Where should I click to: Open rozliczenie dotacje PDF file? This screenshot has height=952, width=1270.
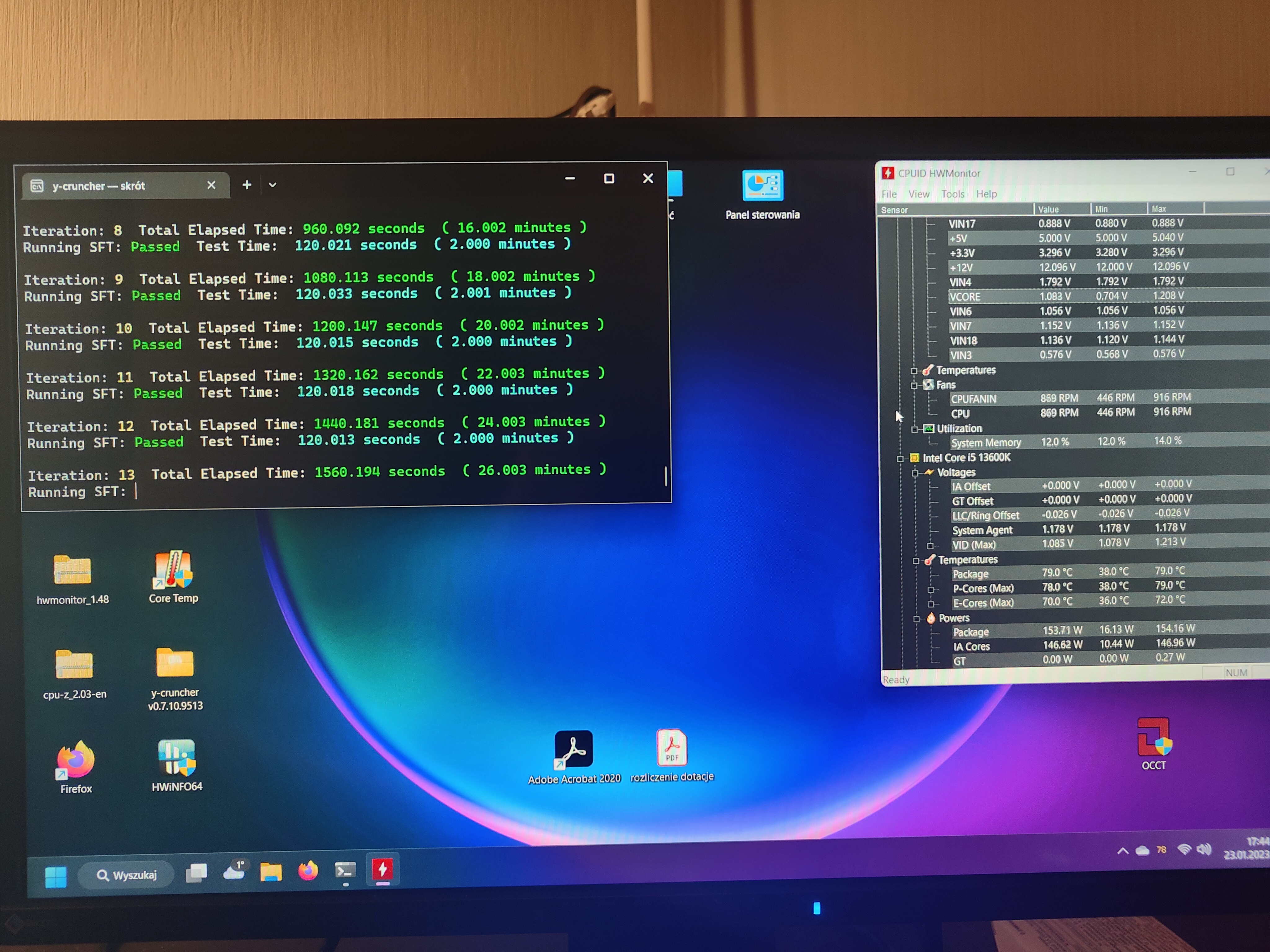pyautogui.click(x=672, y=755)
